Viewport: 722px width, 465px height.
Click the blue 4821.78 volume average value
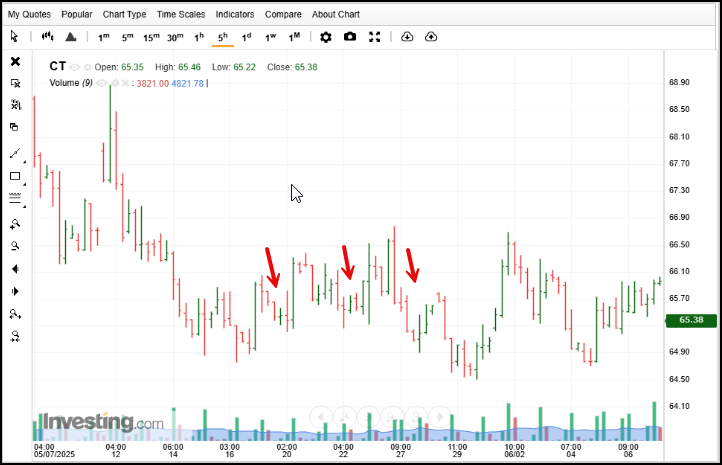tap(187, 84)
